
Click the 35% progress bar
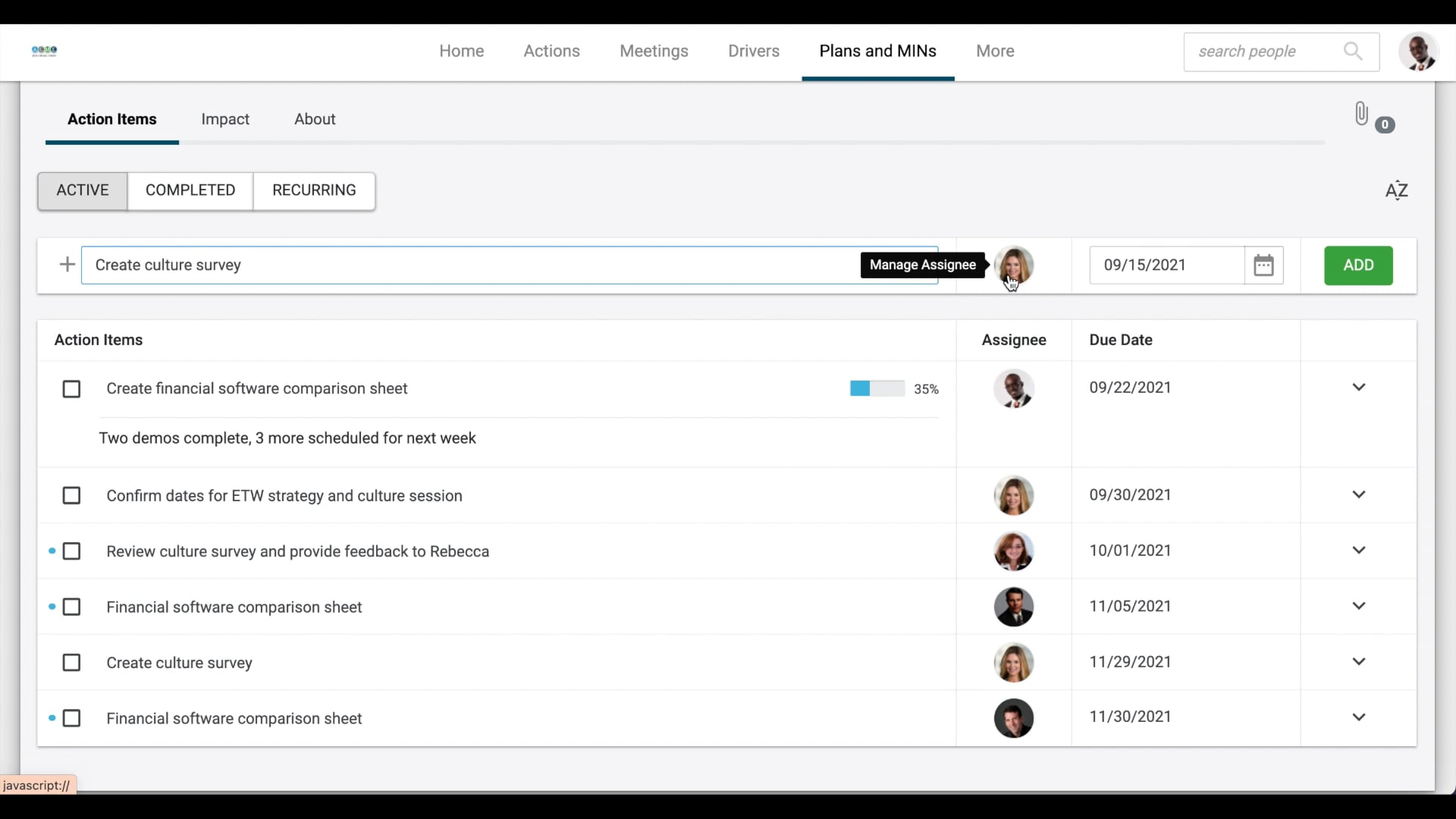pos(877,388)
